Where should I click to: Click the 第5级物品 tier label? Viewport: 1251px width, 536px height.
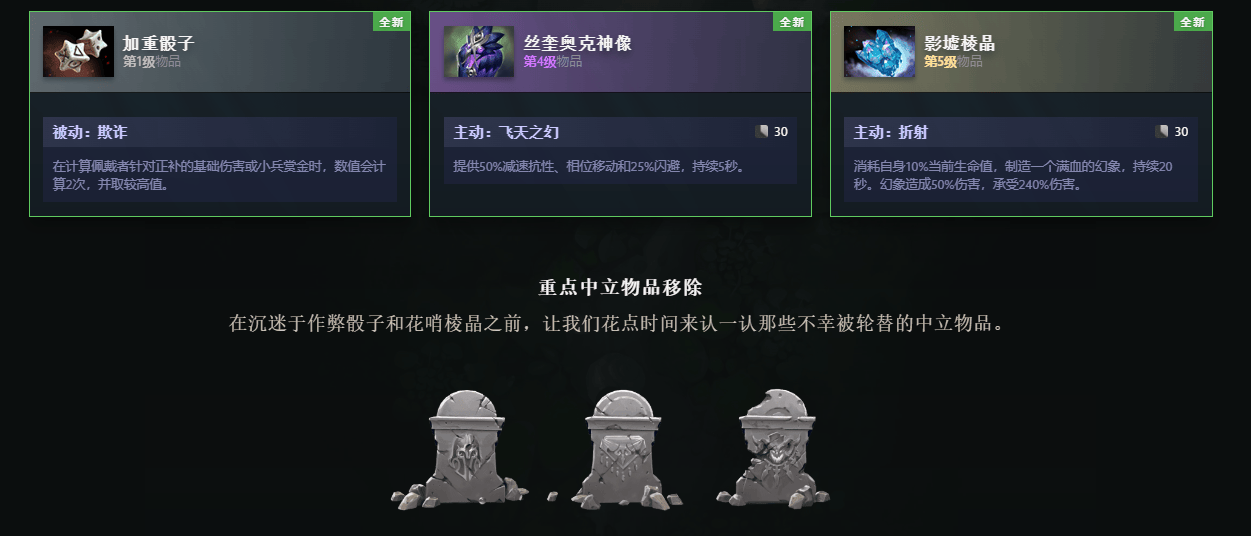953,62
